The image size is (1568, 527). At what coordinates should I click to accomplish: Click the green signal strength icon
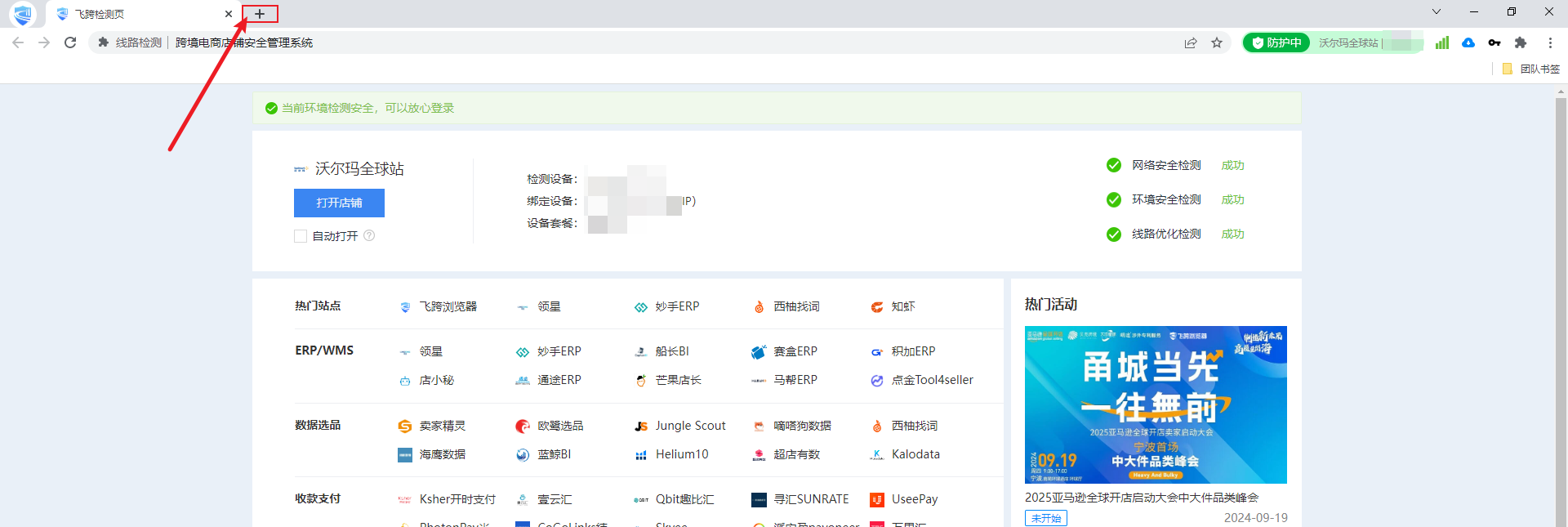tap(1442, 42)
